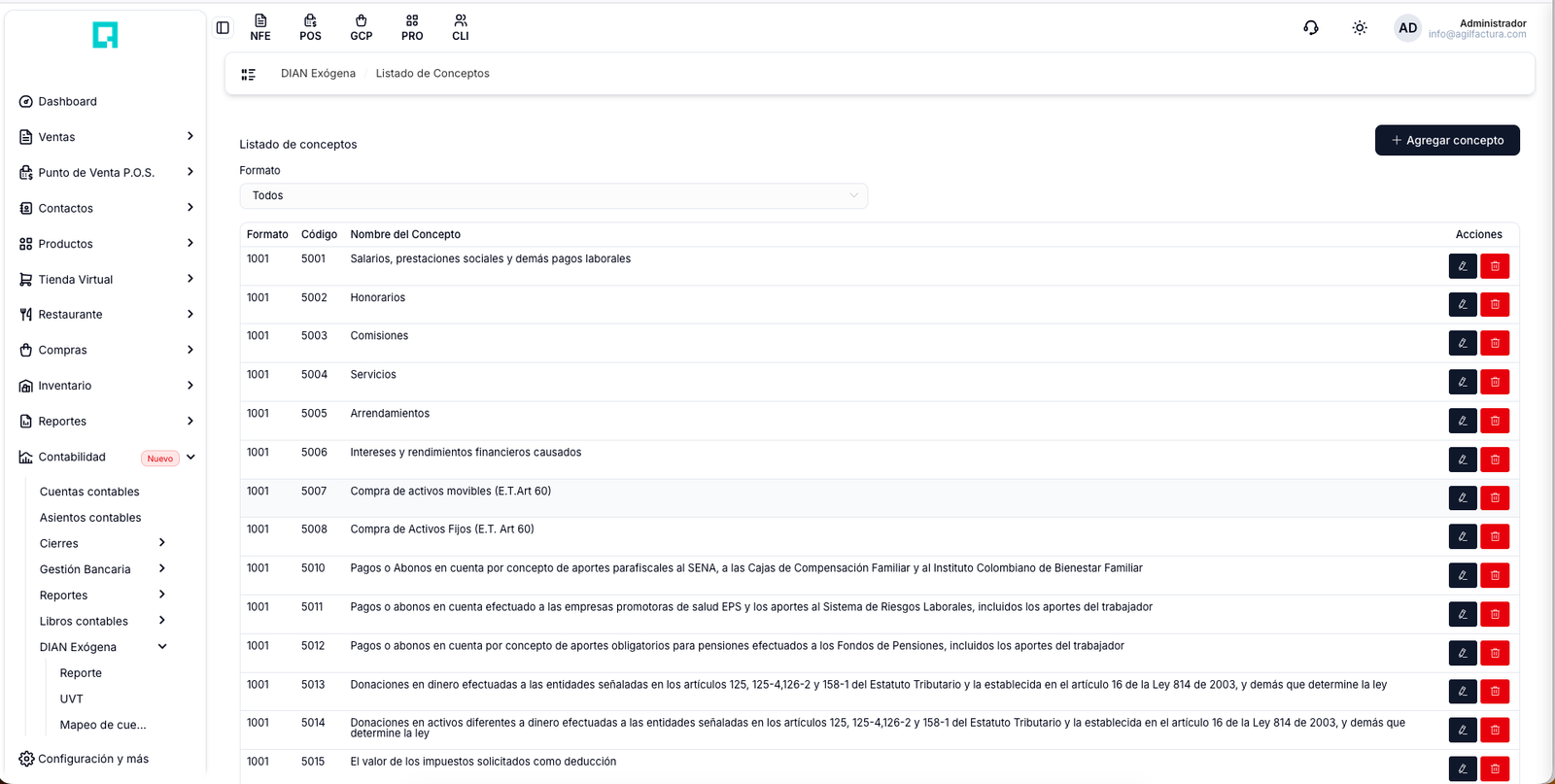Edit concept 5006 Intereses y rendimientos
1555x784 pixels.
(x=1463, y=460)
